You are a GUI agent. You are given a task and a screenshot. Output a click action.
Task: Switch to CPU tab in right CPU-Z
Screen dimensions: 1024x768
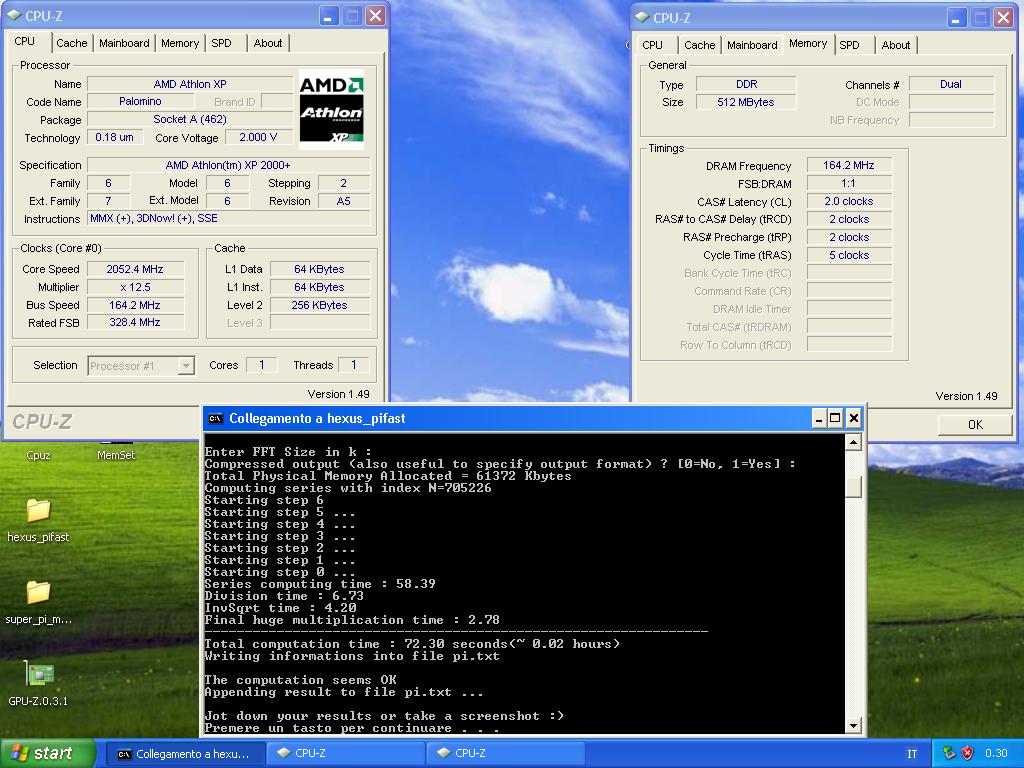click(652, 45)
